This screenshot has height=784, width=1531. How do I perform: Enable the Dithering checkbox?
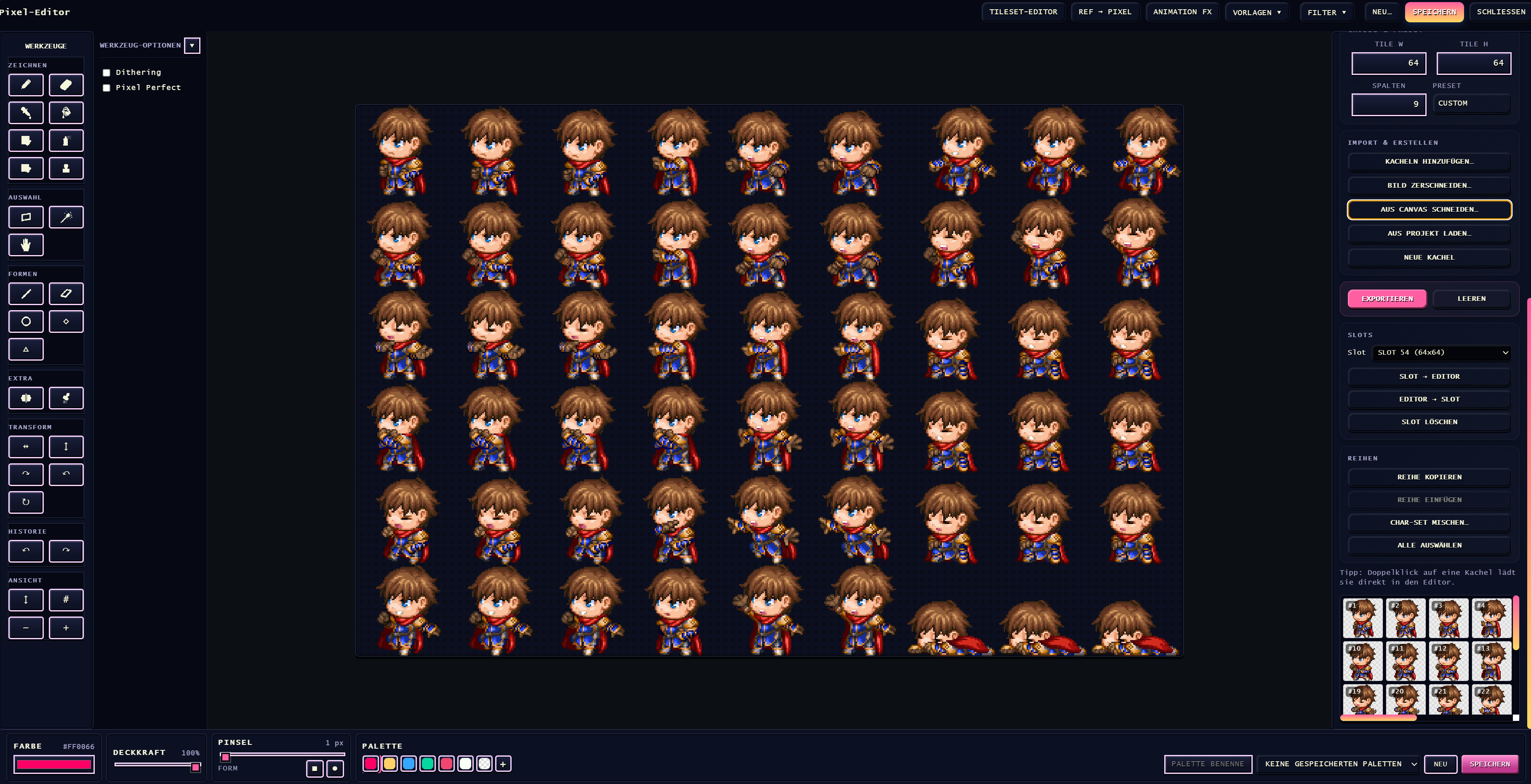pyautogui.click(x=107, y=72)
